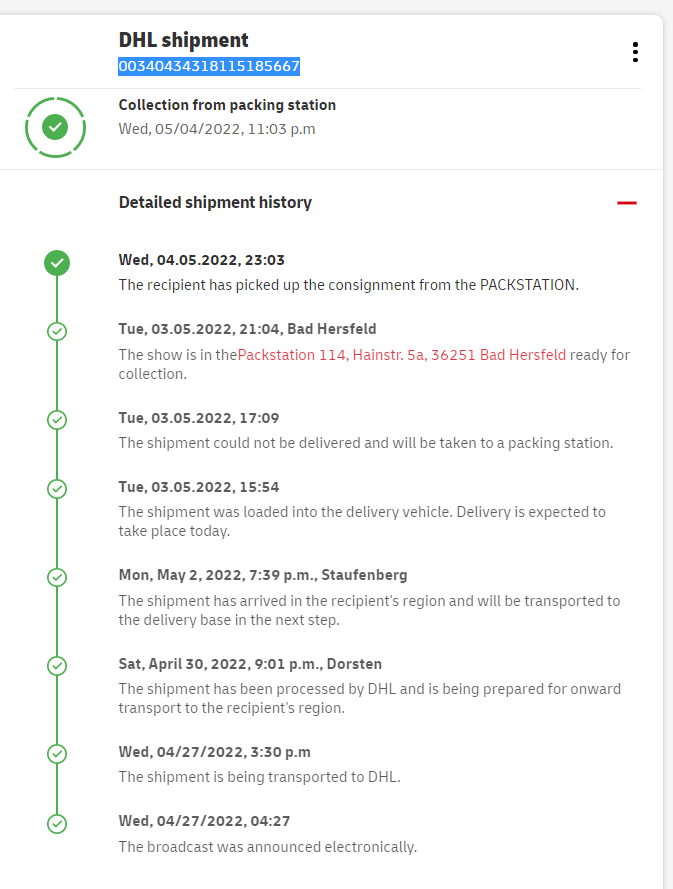Click the Detailed shipment history title
The height and width of the screenshot is (889, 673).
pos(215,202)
